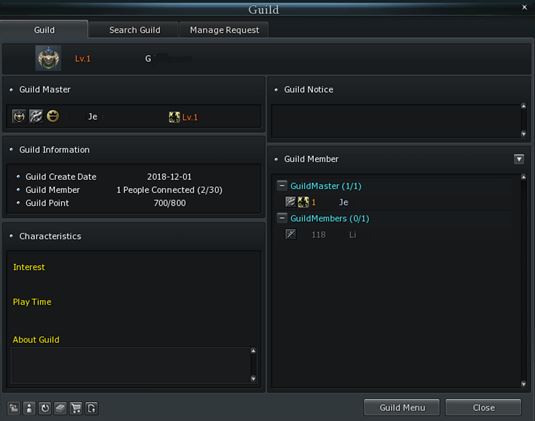Collapse the GuildMaster (1/1) group
The height and width of the screenshot is (421, 535).
282,185
